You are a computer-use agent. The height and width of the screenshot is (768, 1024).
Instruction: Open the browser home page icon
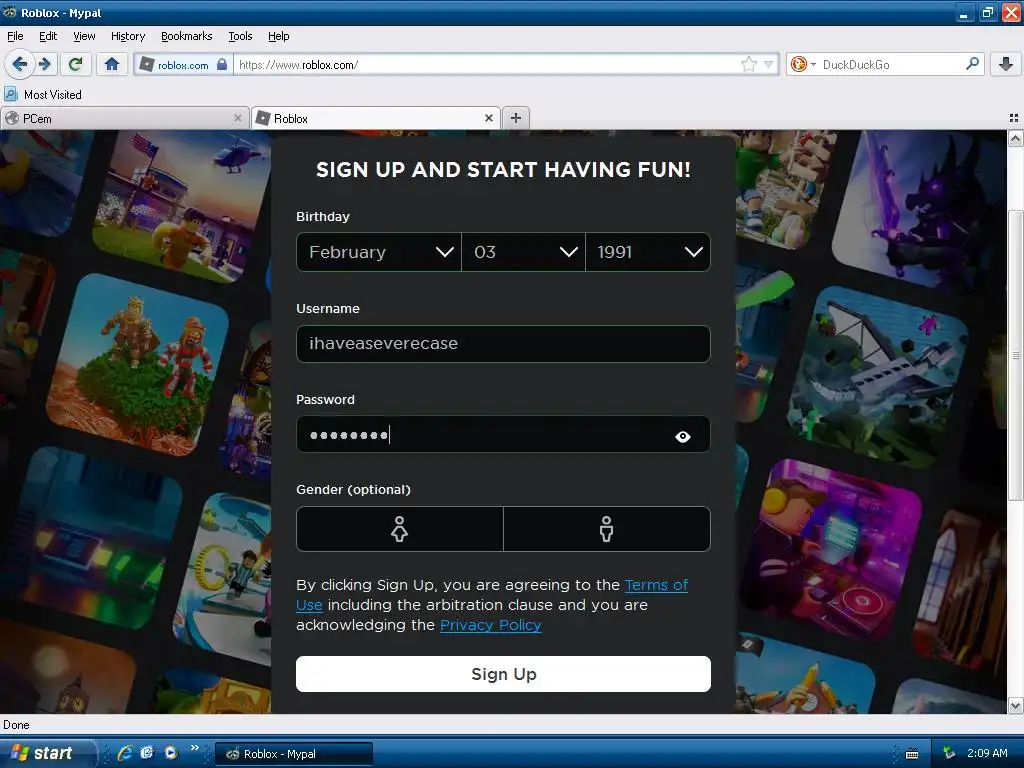click(112, 64)
